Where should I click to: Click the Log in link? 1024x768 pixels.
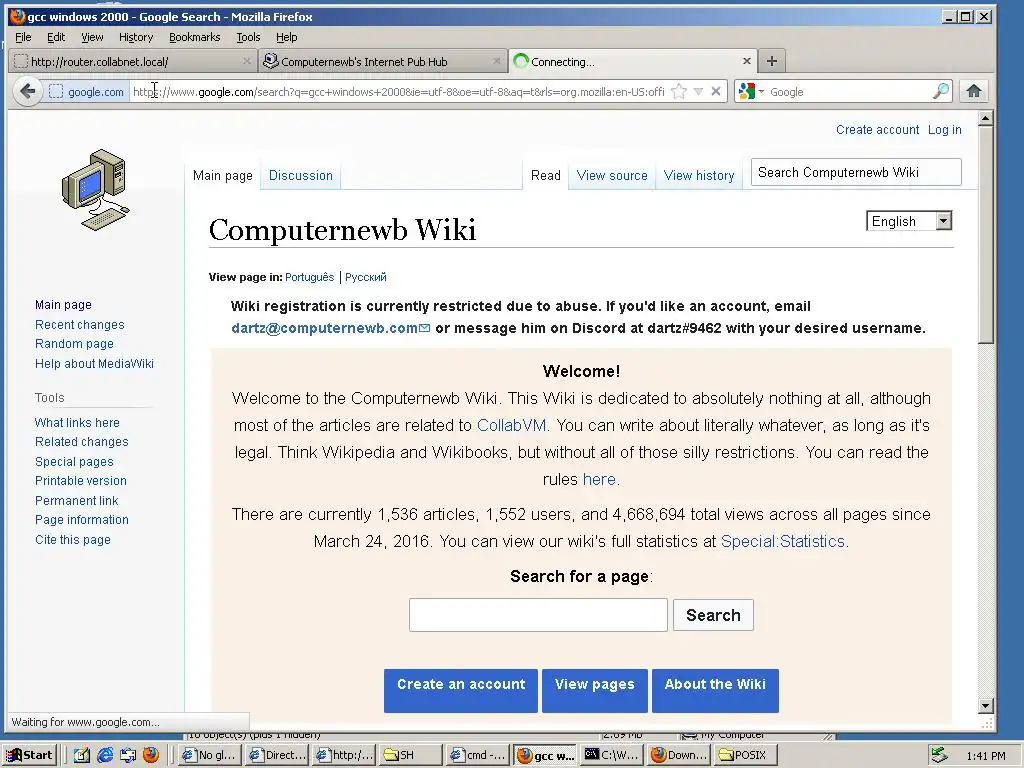[x=944, y=129]
